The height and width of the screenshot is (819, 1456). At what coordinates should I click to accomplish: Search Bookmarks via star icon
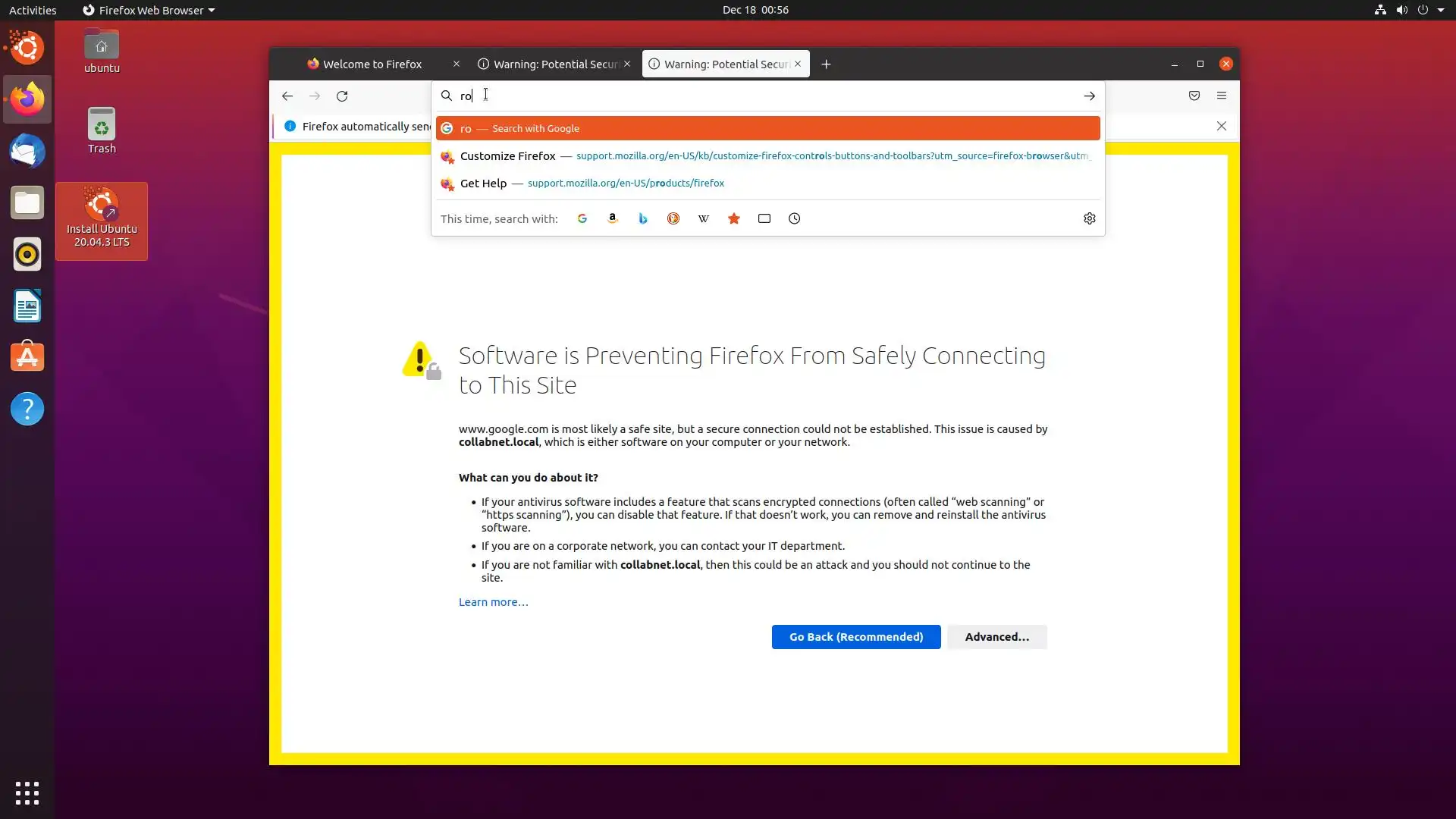(x=733, y=218)
